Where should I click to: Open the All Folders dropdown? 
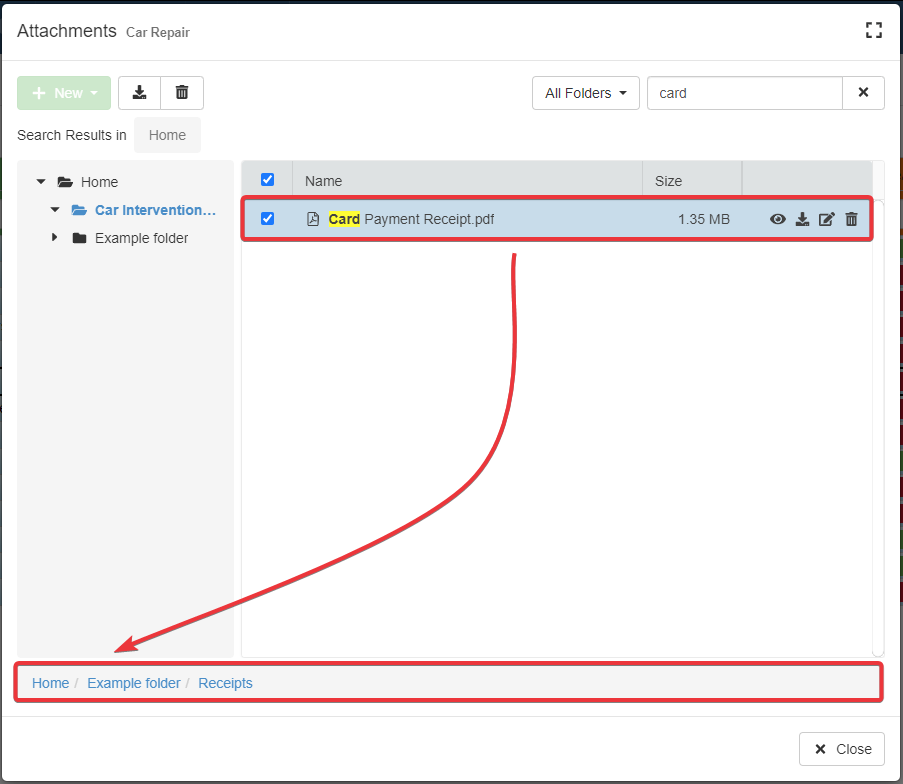click(x=586, y=93)
